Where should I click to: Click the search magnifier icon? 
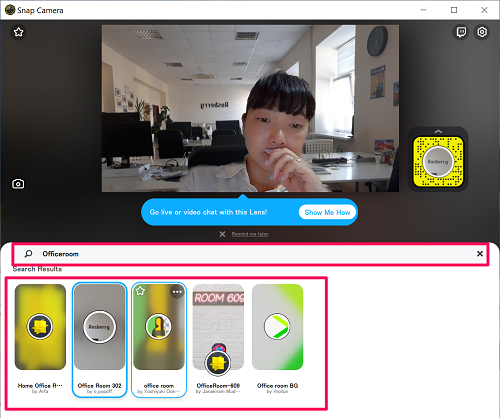click(29, 254)
